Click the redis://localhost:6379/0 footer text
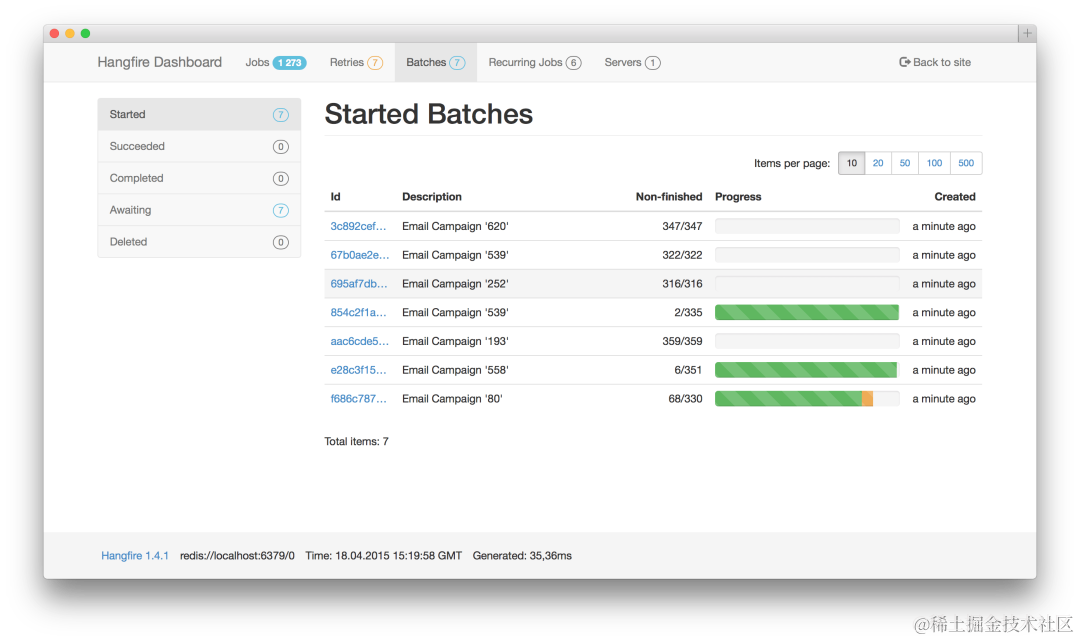This screenshot has height=641, width=1080. point(237,556)
